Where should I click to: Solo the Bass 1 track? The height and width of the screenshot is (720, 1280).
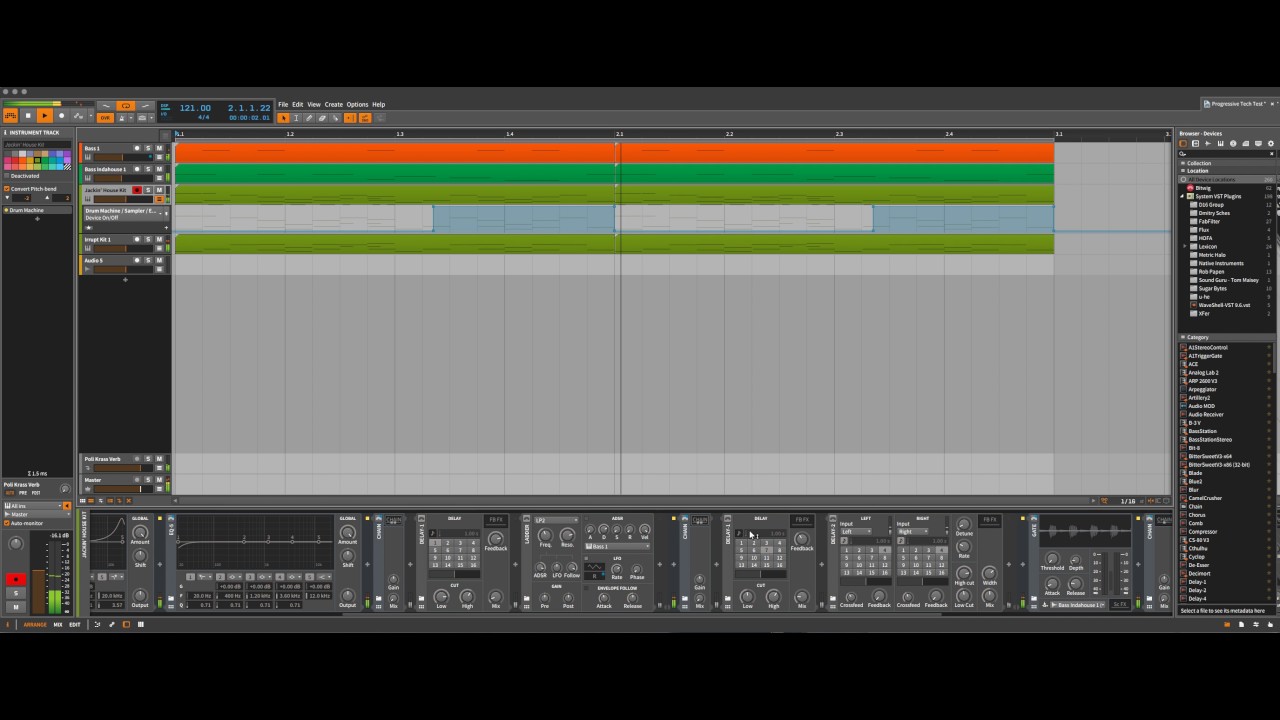point(148,148)
